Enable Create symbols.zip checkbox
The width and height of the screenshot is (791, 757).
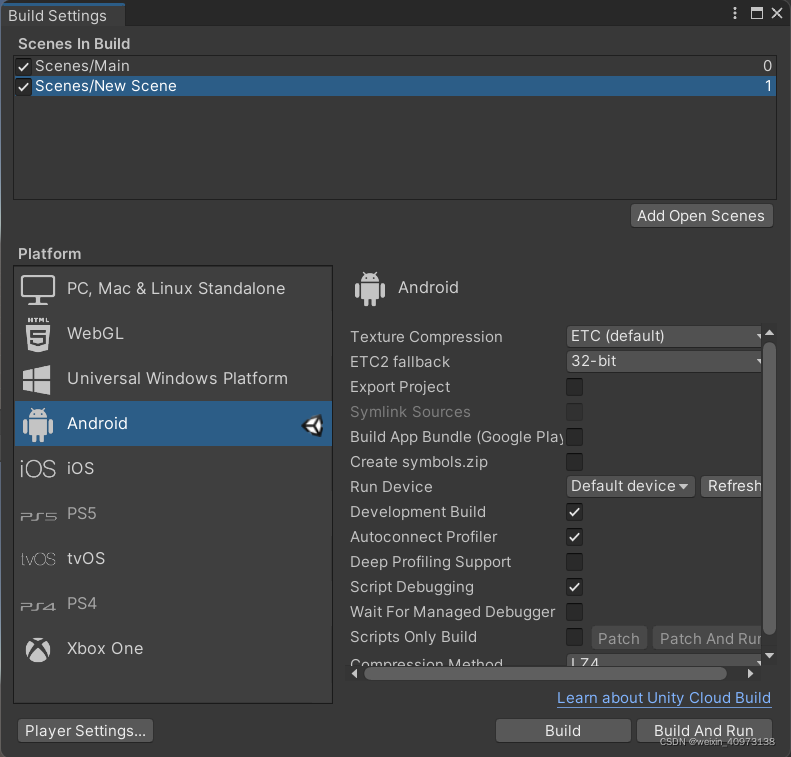click(574, 461)
